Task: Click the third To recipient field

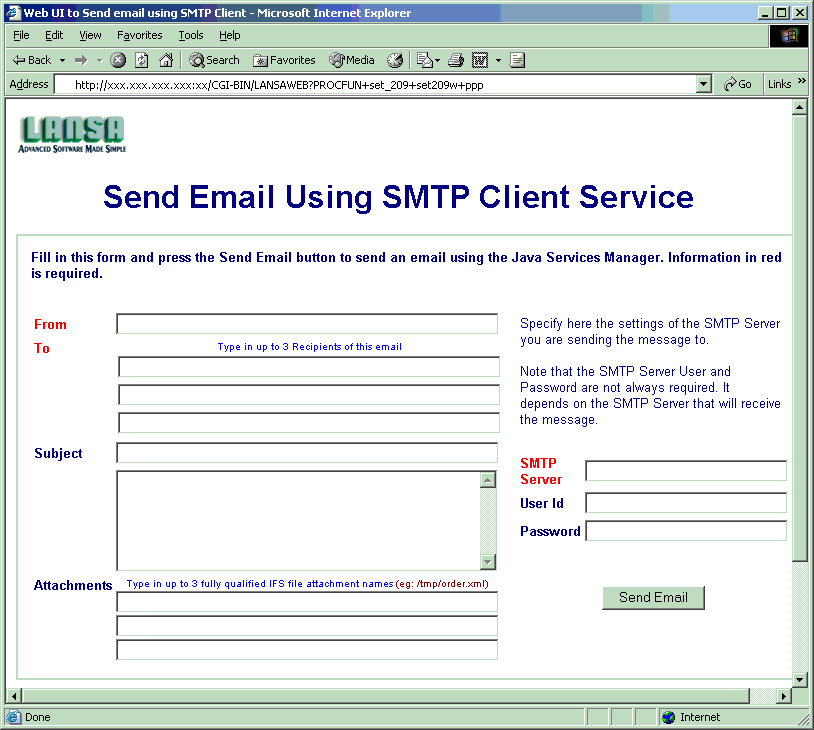Action: 309,423
